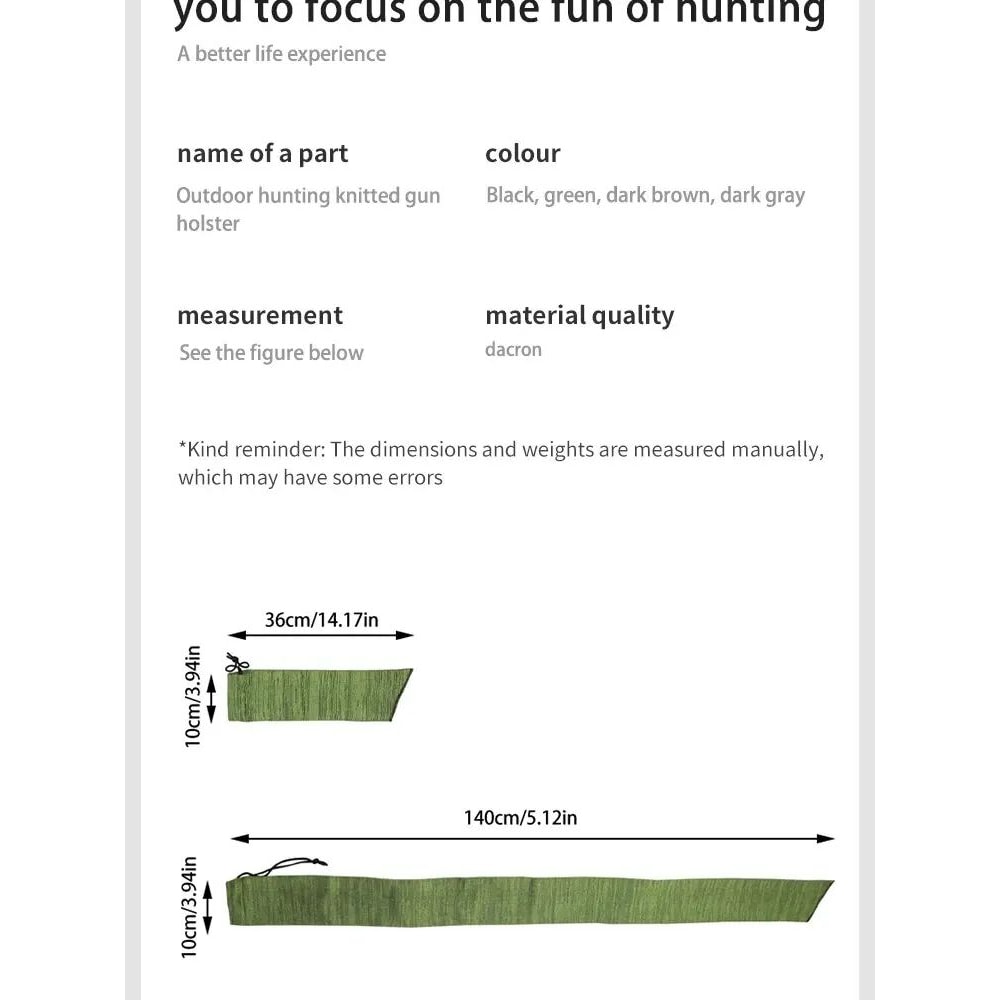Click the '140cm/5.12in' measurement label
This screenshot has width=1000, height=1000.
point(520,818)
